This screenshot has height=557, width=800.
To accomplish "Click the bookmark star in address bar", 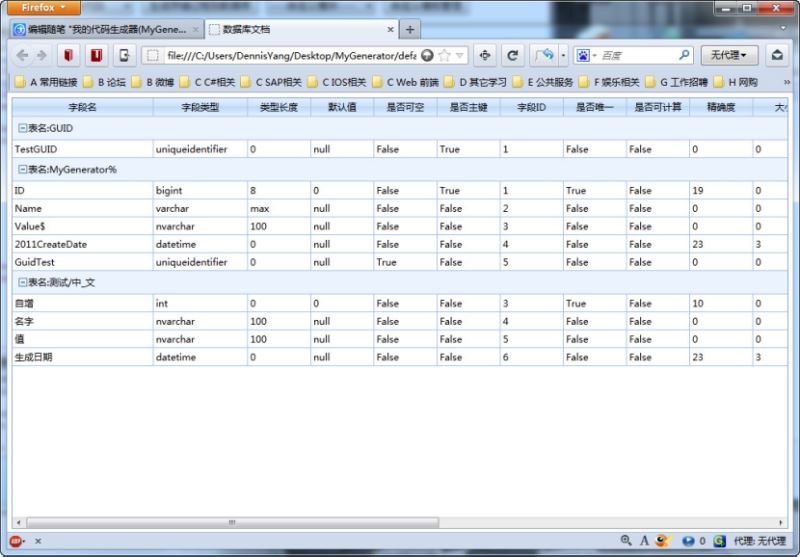I will (444, 56).
